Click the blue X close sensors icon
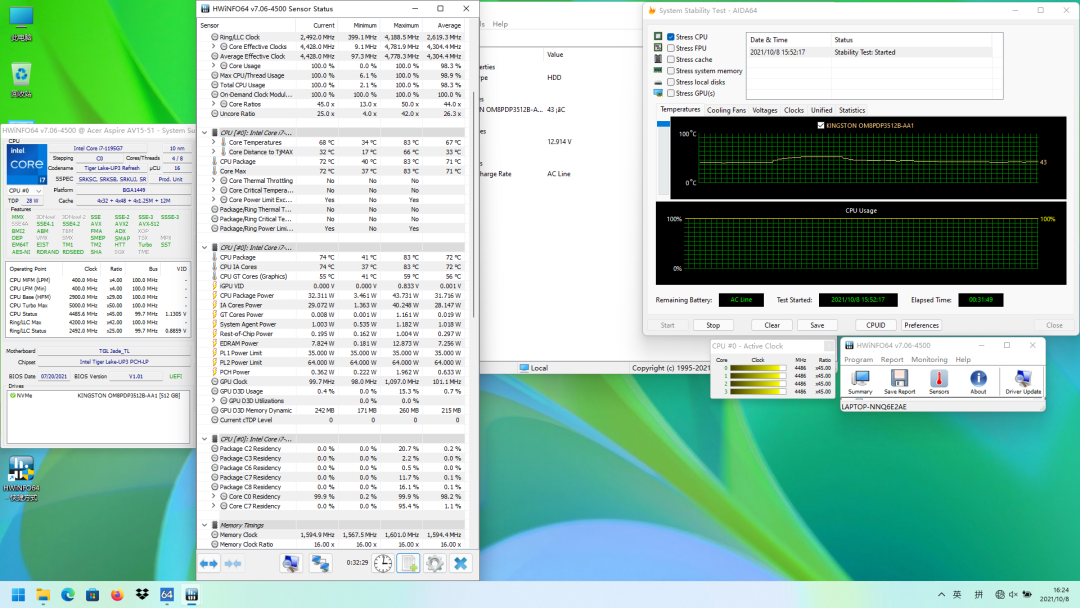The image size is (1080, 608). pyautogui.click(x=460, y=564)
